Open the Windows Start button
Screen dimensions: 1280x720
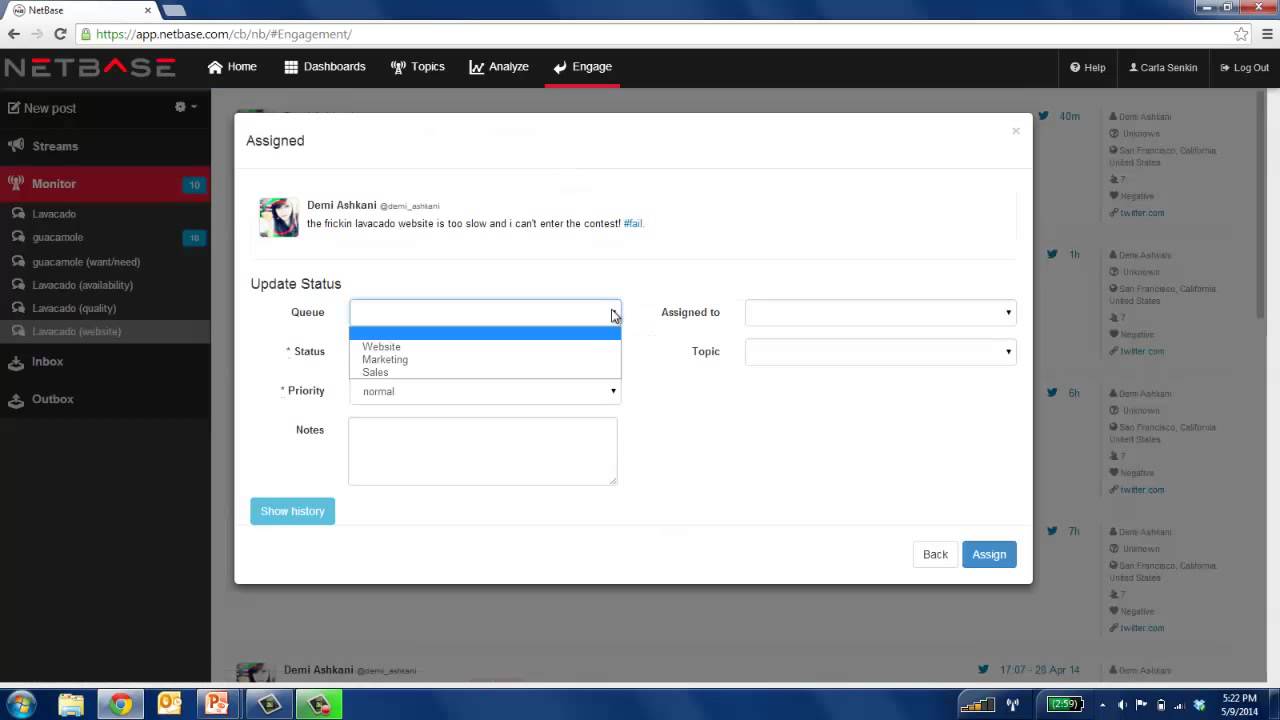coord(21,704)
